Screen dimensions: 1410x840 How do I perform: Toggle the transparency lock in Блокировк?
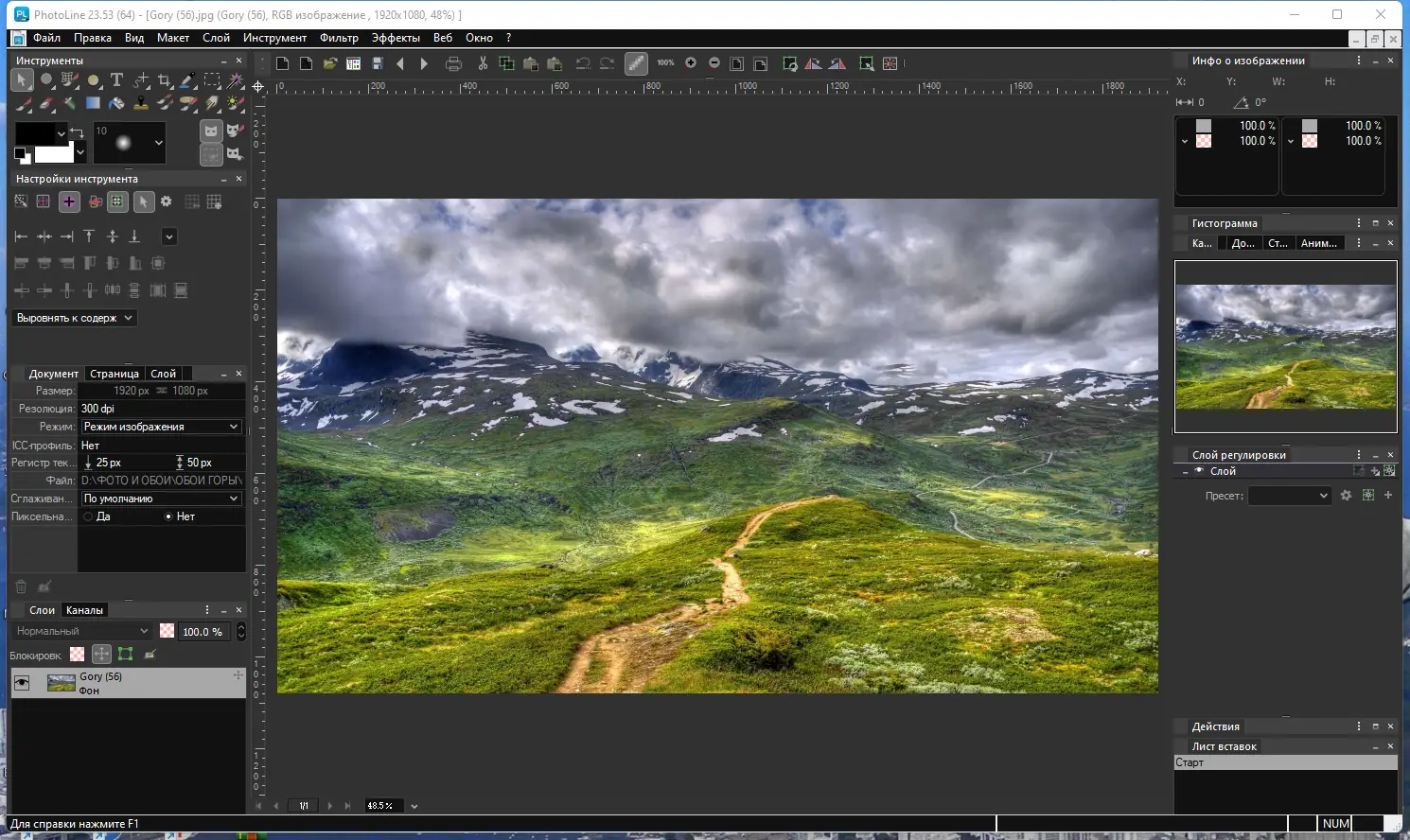click(78, 654)
